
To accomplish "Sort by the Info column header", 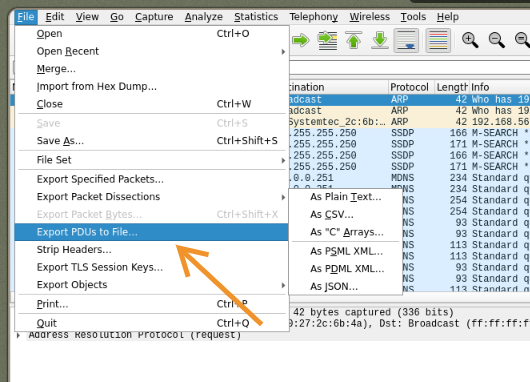I will click(500, 87).
